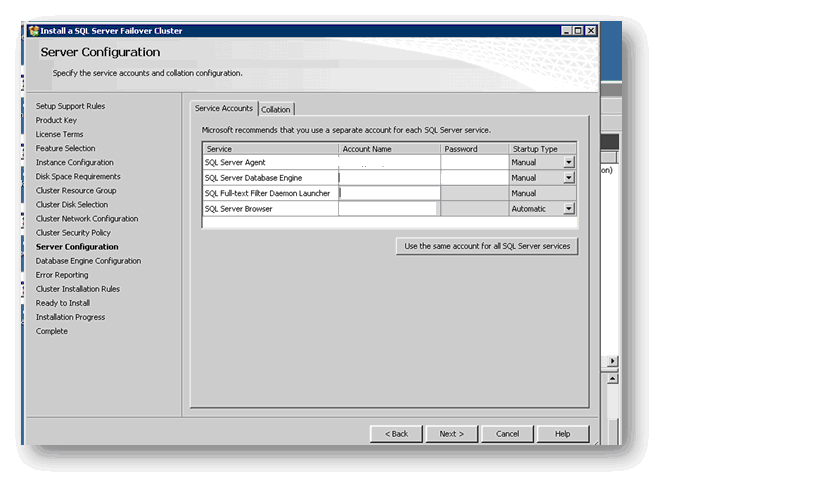819x487 pixels.
Task: Click the Password column header
Action: point(474,149)
